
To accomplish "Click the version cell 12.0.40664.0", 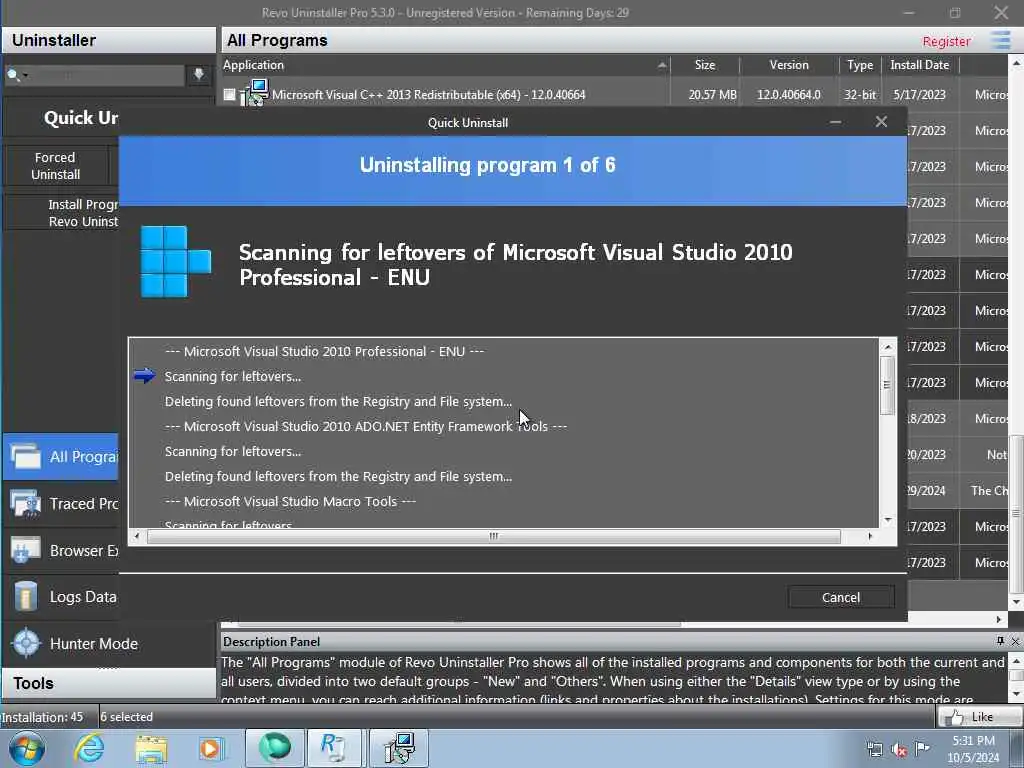I will [788, 95].
